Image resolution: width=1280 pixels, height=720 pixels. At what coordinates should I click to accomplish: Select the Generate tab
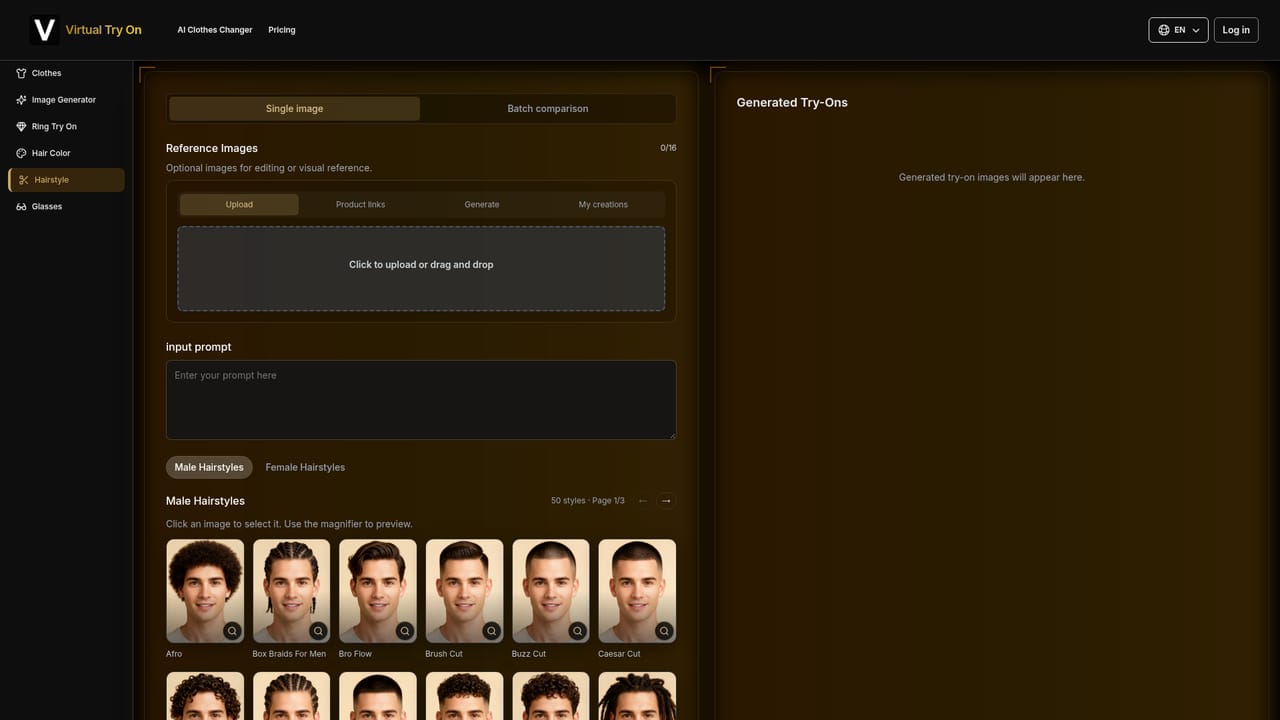pyautogui.click(x=482, y=205)
